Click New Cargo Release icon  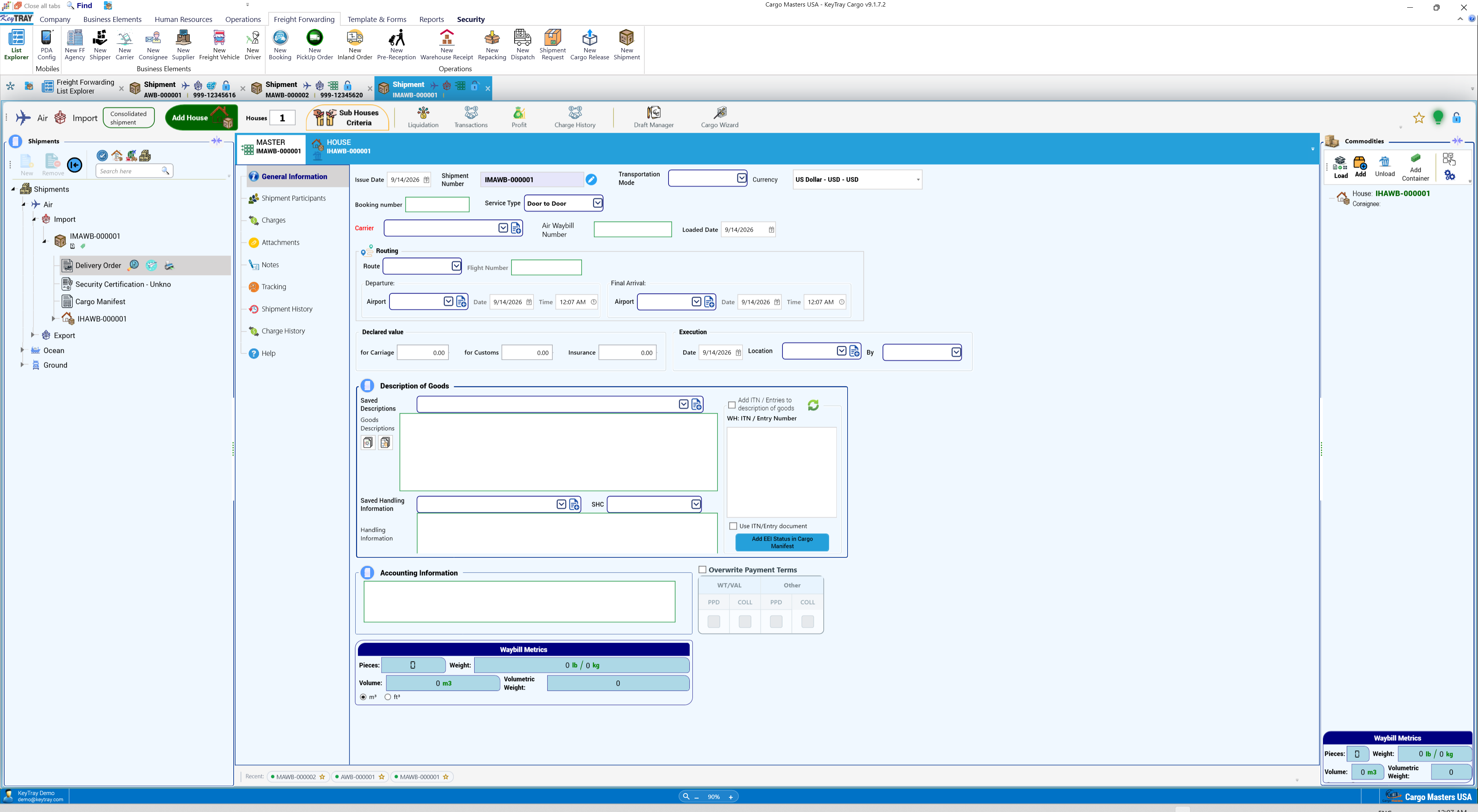click(x=589, y=45)
